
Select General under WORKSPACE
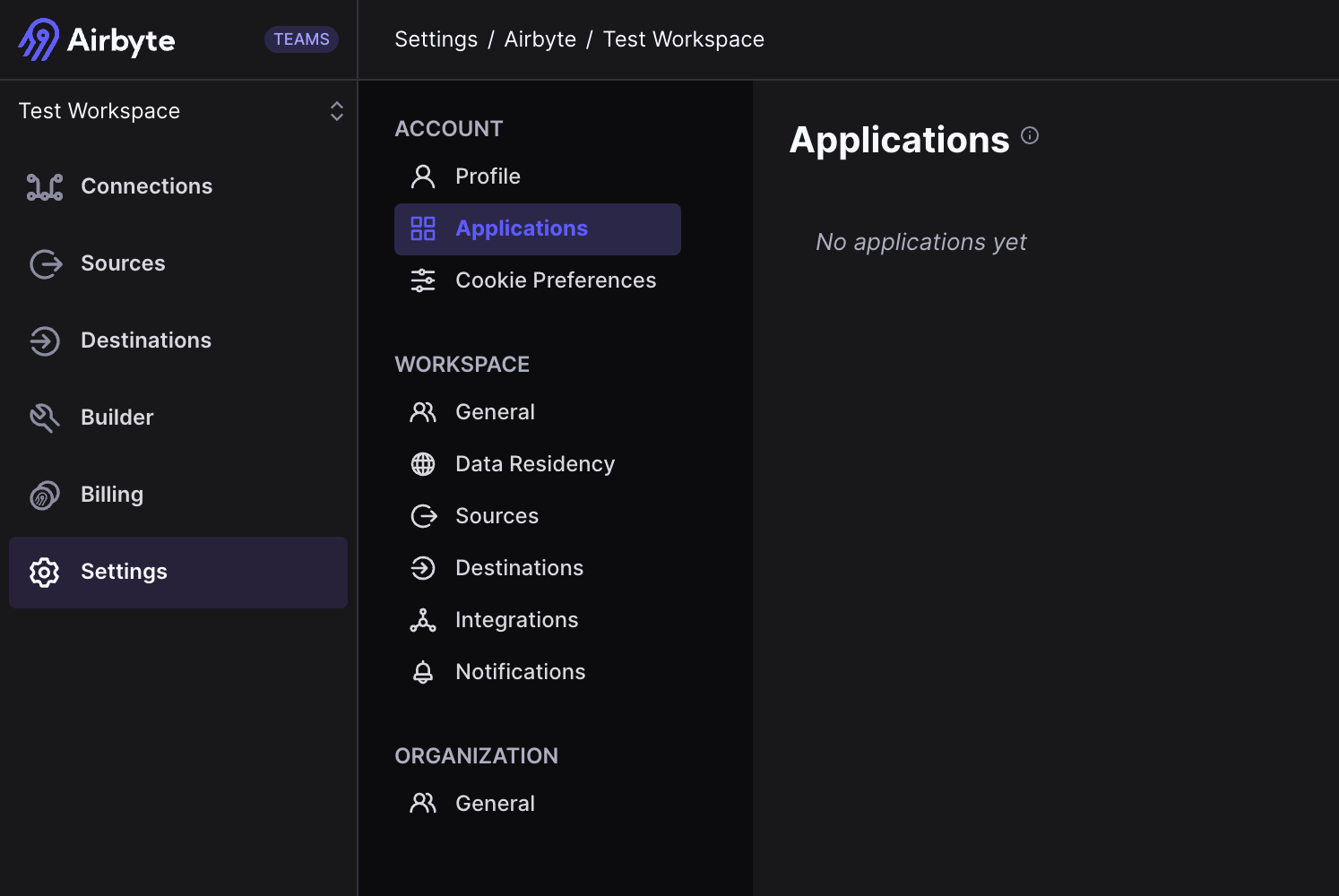coord(495,411)
